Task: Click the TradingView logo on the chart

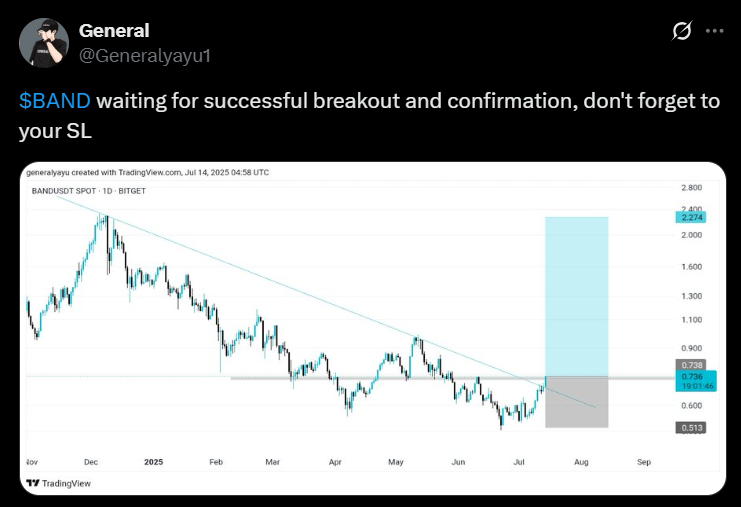Action: (x=60, y=482)
